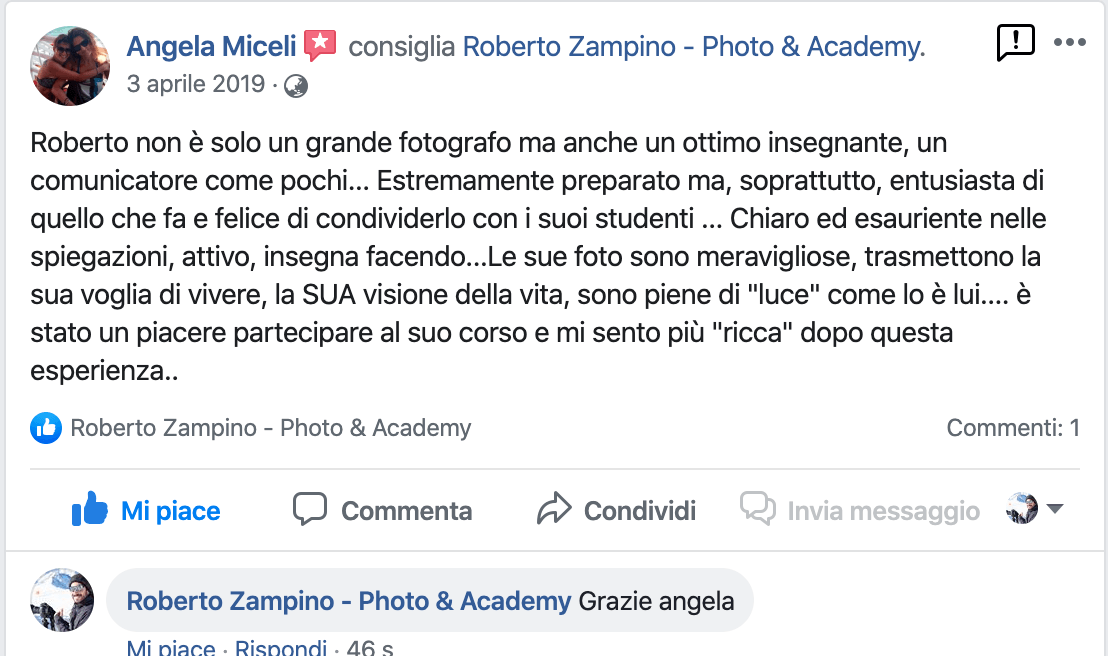Click the globe public privacy icon

click(x=296, y=86)
